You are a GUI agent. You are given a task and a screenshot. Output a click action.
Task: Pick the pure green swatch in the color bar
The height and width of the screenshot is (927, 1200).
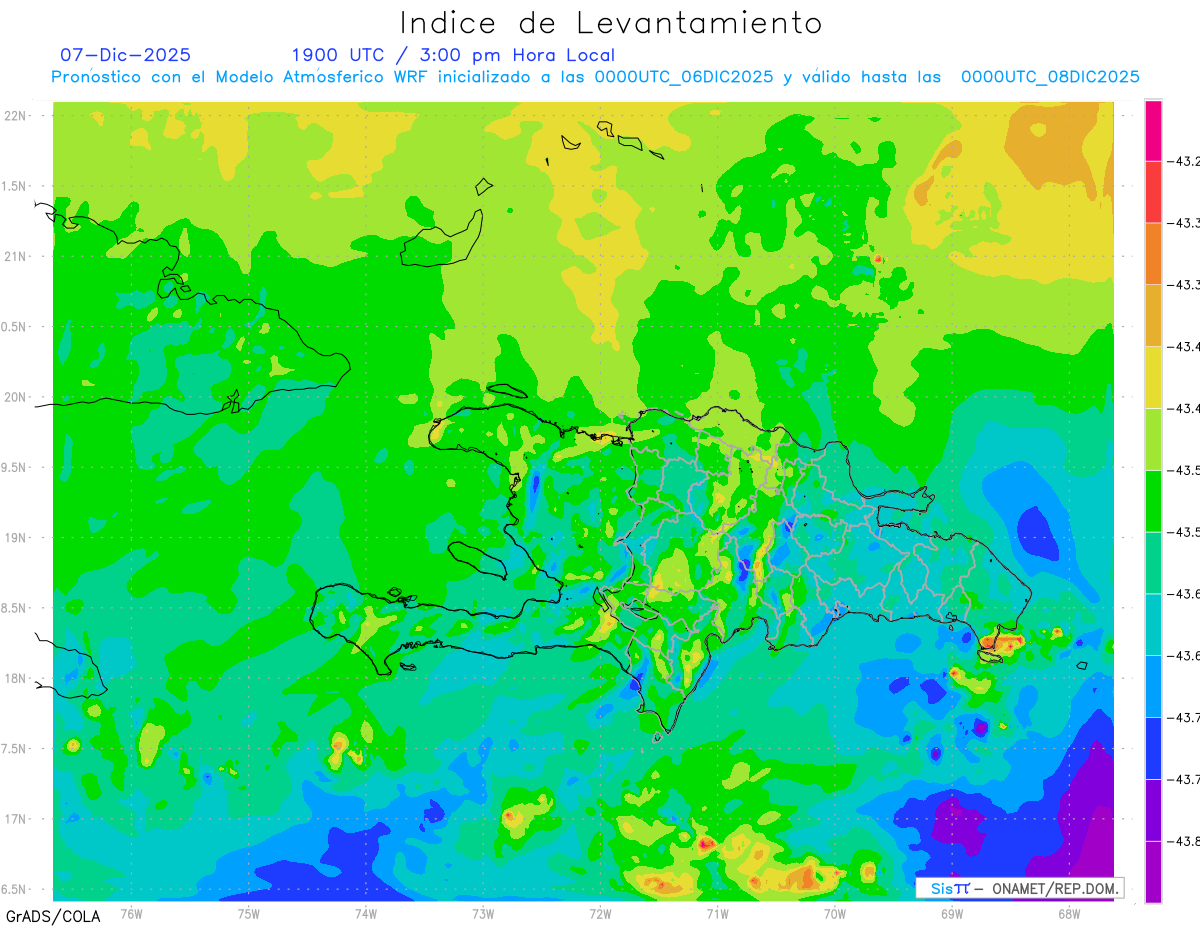pos(1153,501)
